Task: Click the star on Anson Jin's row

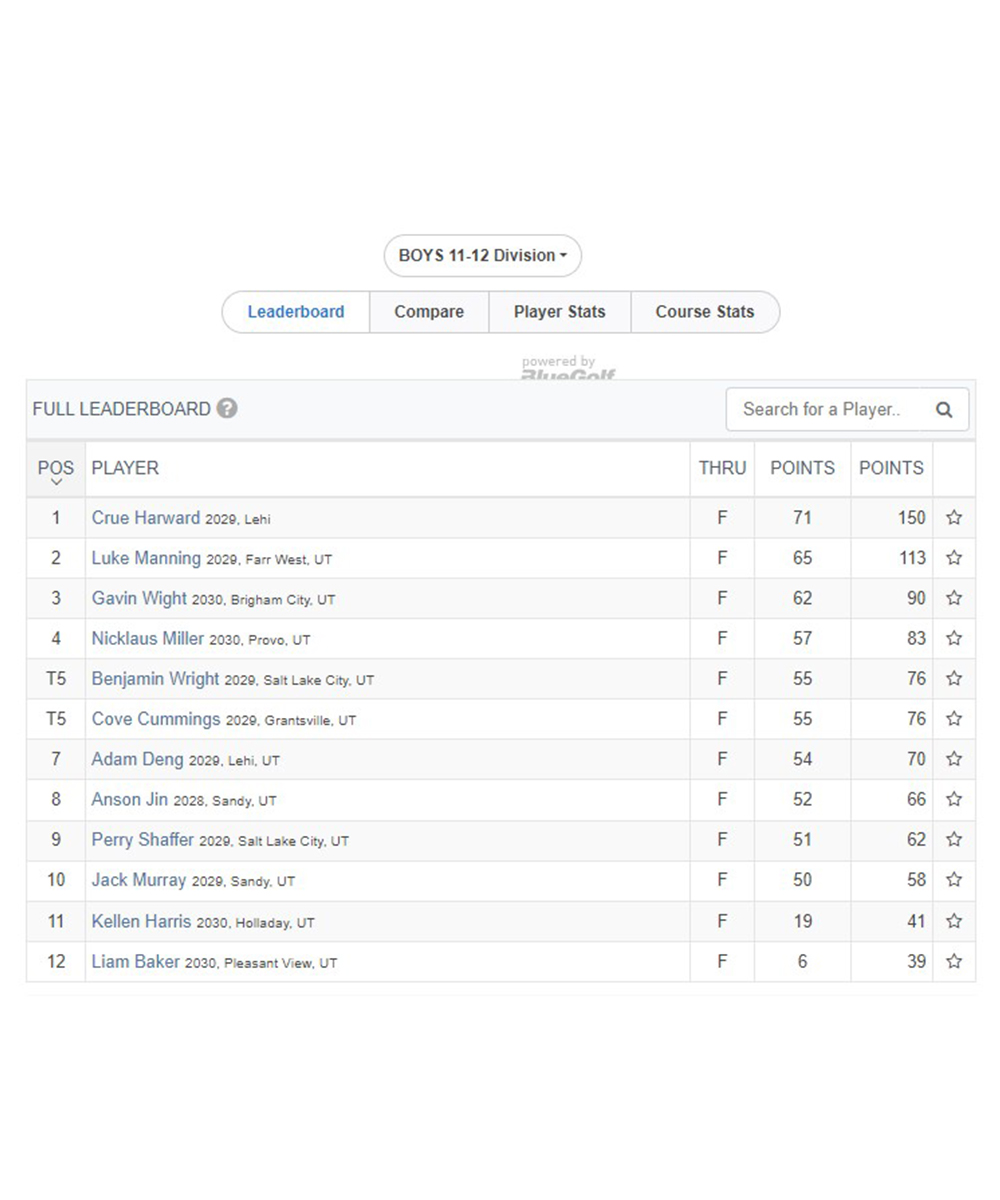Action: pos(954,799)
